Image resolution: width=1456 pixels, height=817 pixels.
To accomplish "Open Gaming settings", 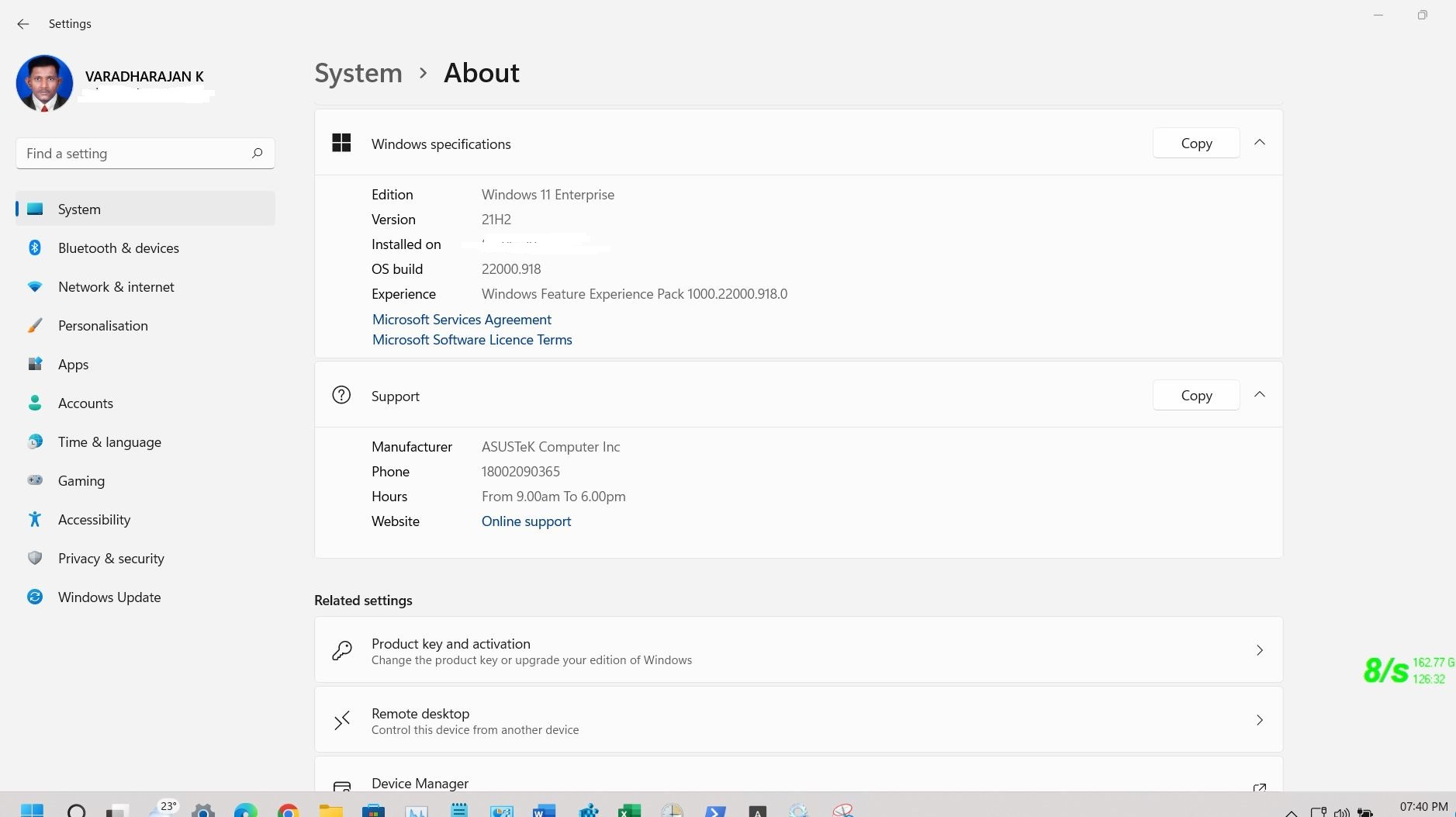I will click(x=145, y=480).
